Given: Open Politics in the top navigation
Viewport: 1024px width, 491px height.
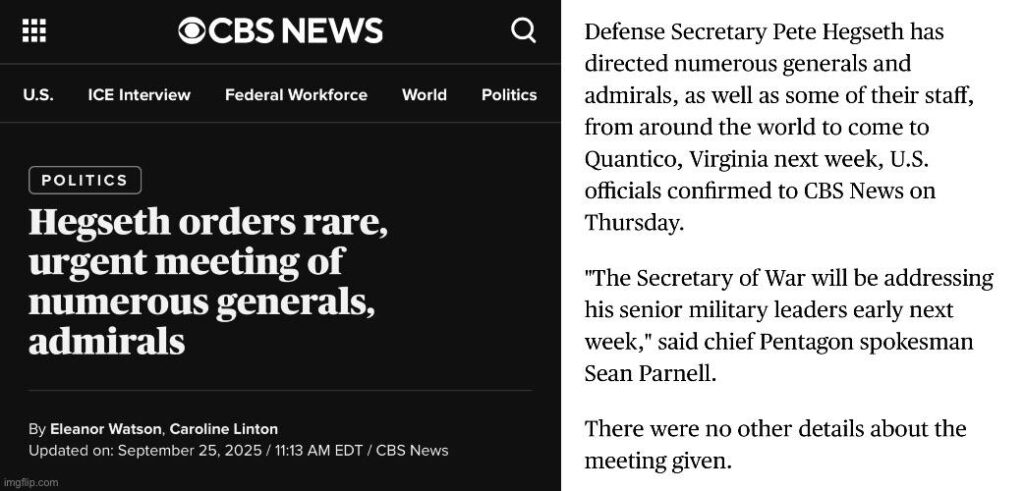Looking at the screenshot, I should click(x=509, y=95).
